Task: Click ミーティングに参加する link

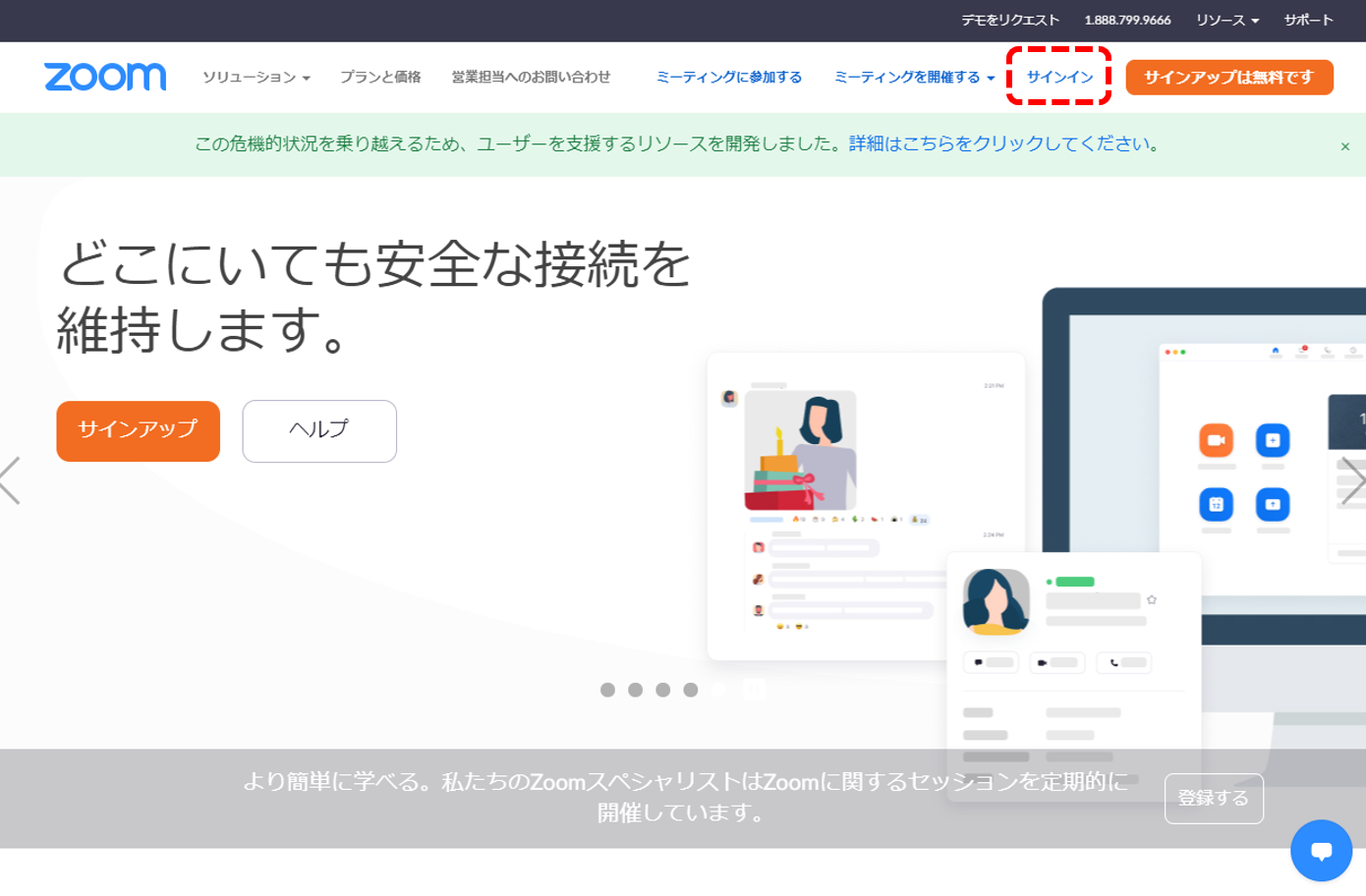Action: (x=729, y=77)
